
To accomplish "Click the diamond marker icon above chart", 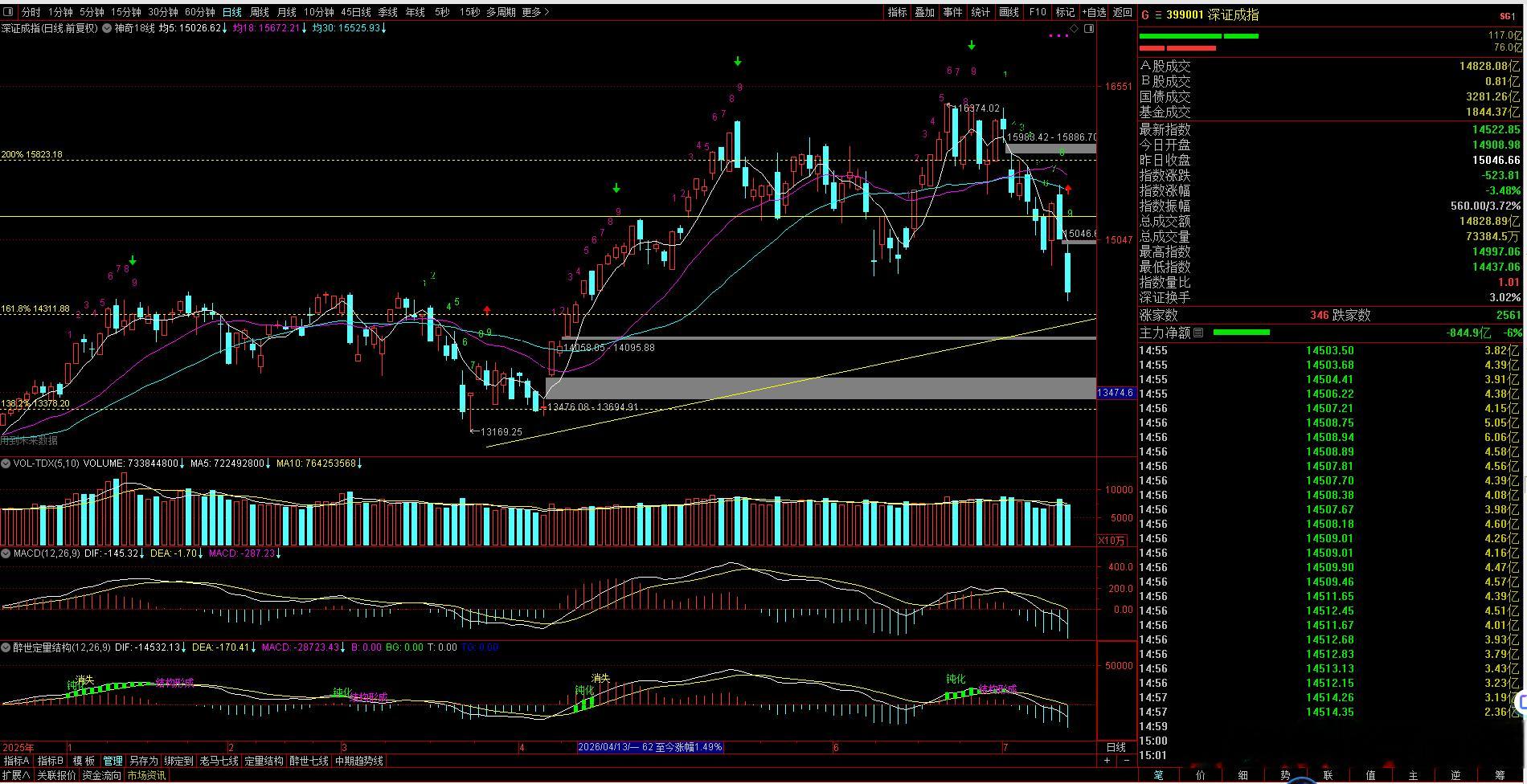I will coord(1075,28).
